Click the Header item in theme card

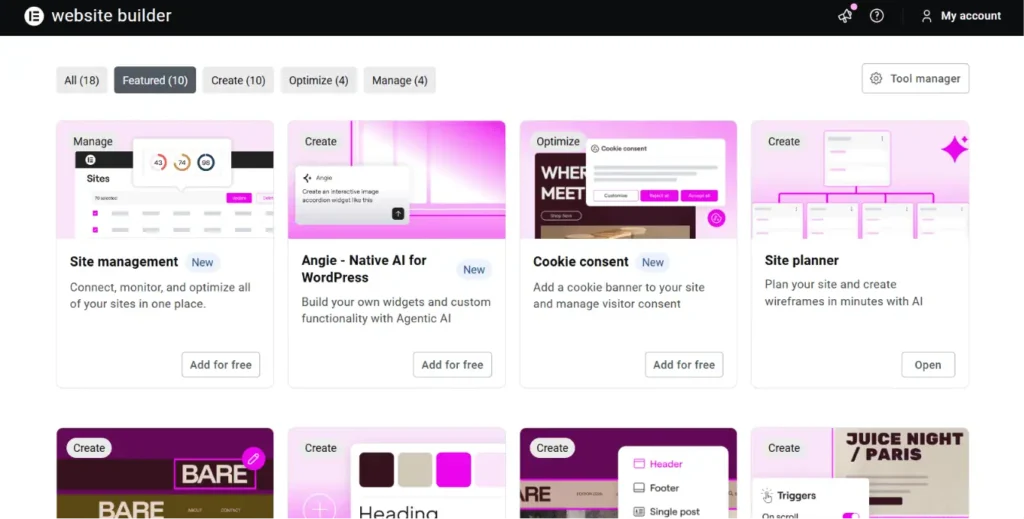pos(658,464)
